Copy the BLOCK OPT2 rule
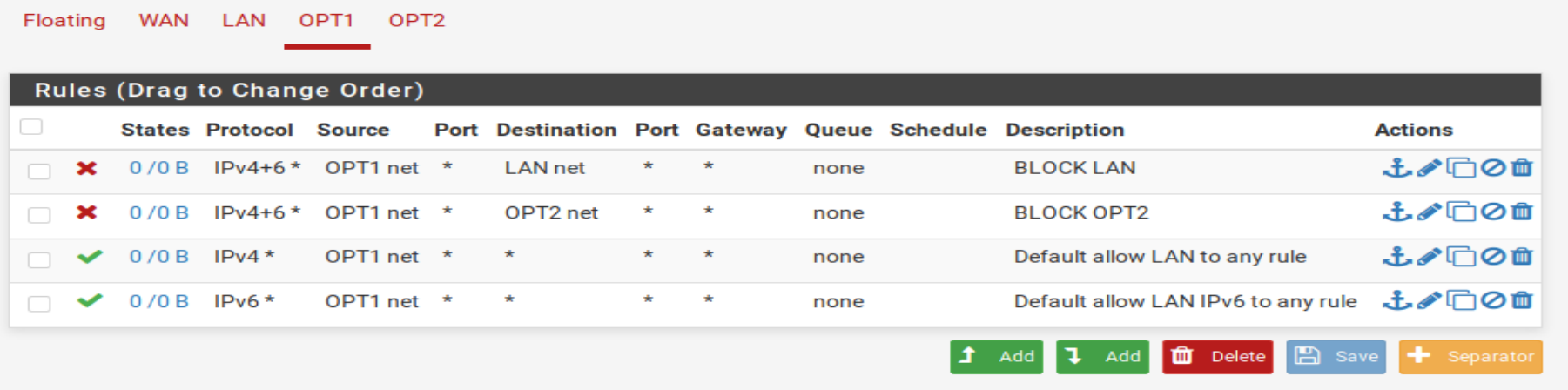Screen dimensions: 1568x390 1461,212
